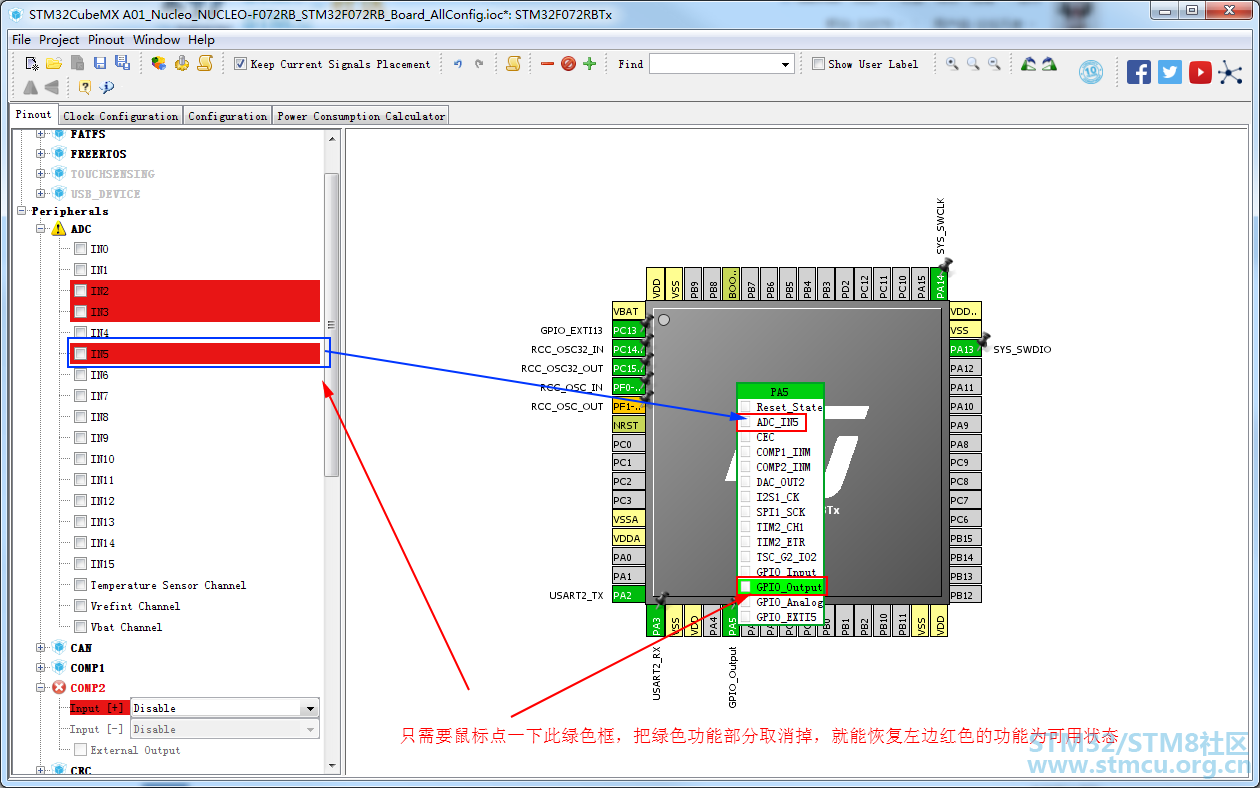This screenshot has height=788, width=1260.
Task: Click the New Project icon
Action: click(31, 63)
